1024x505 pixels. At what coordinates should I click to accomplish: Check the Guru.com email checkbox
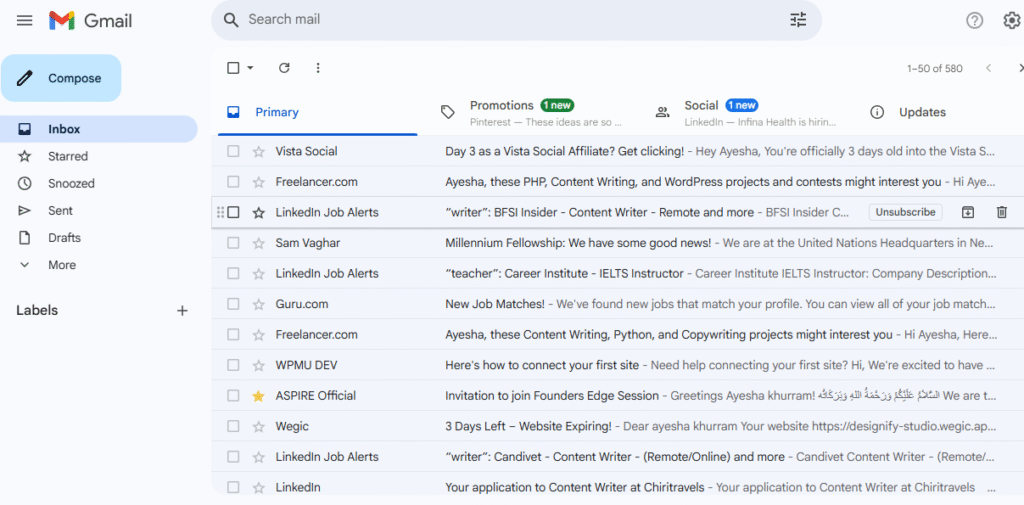233,304
